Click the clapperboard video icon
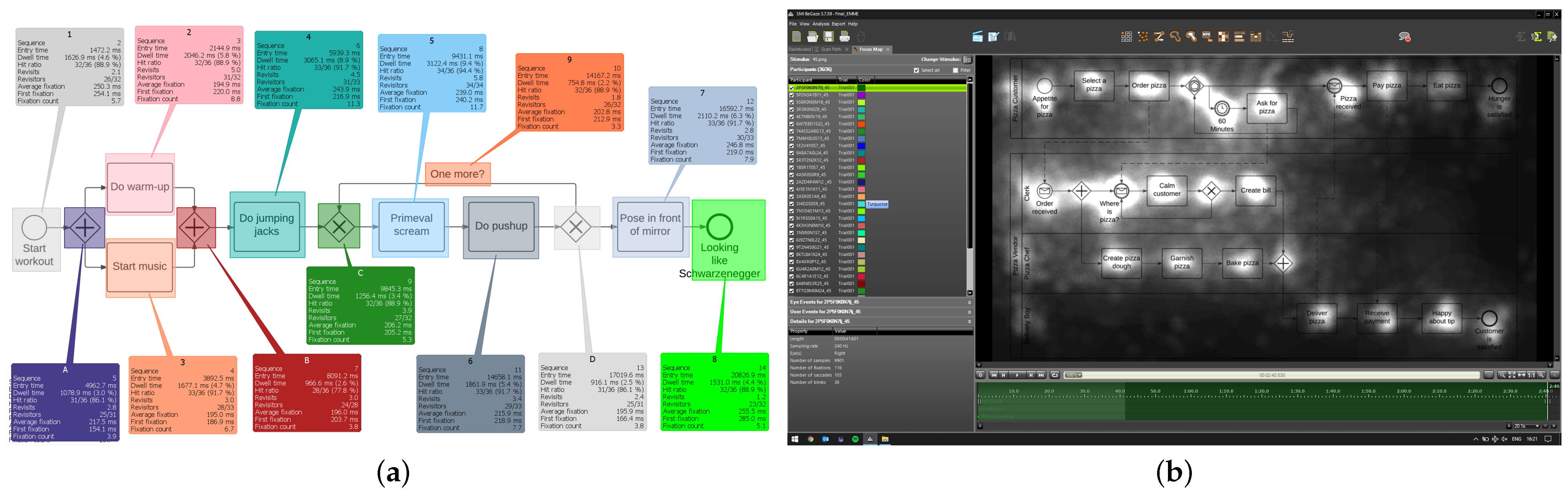This screenshot has height=495, width=1568. tap(977, 37)
